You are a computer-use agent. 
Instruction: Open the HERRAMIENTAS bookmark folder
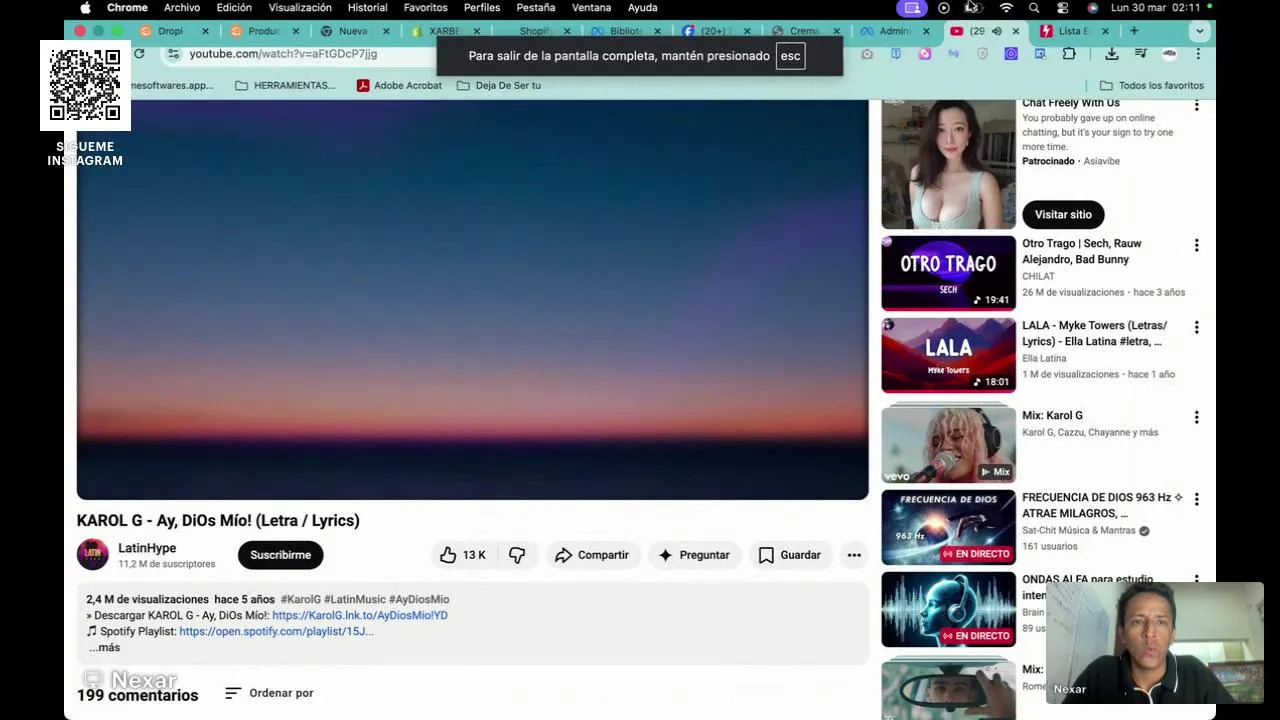285,86
